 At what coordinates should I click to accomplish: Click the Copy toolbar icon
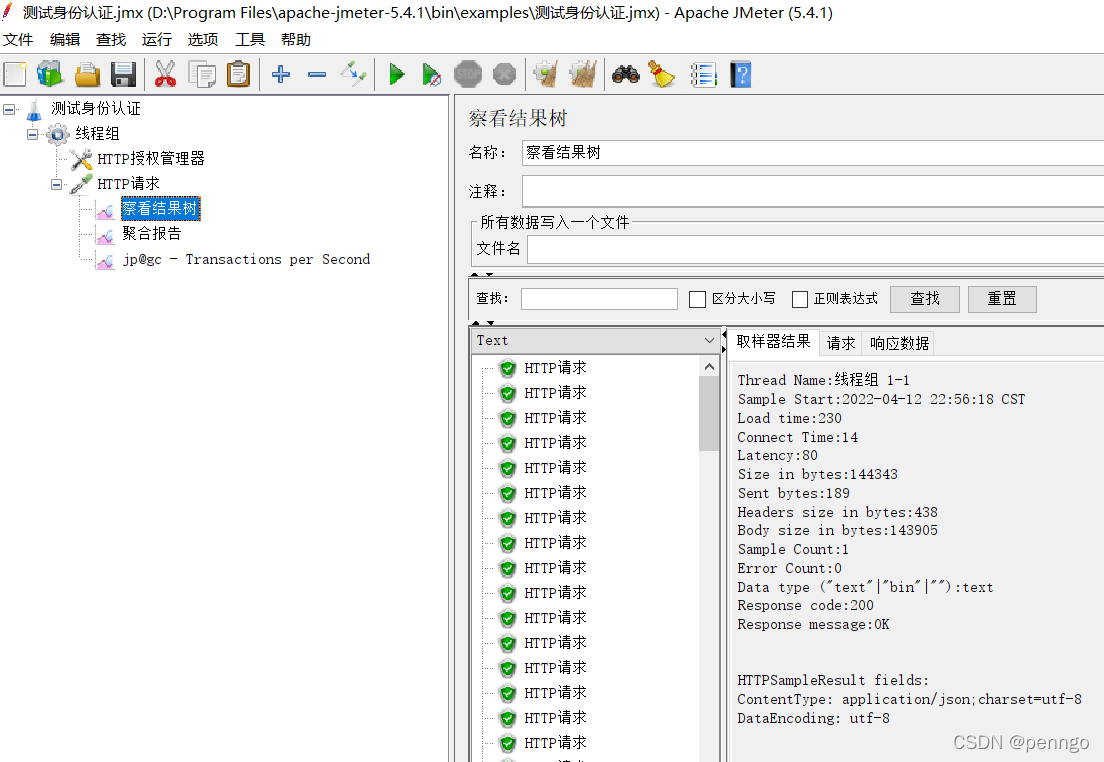202,74
